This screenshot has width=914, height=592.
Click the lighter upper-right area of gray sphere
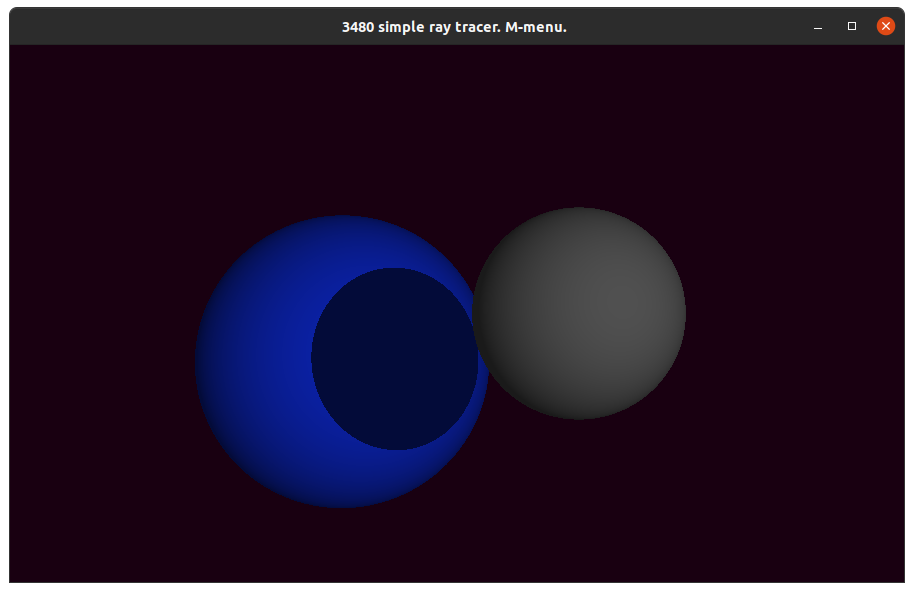tap(630, 270)
